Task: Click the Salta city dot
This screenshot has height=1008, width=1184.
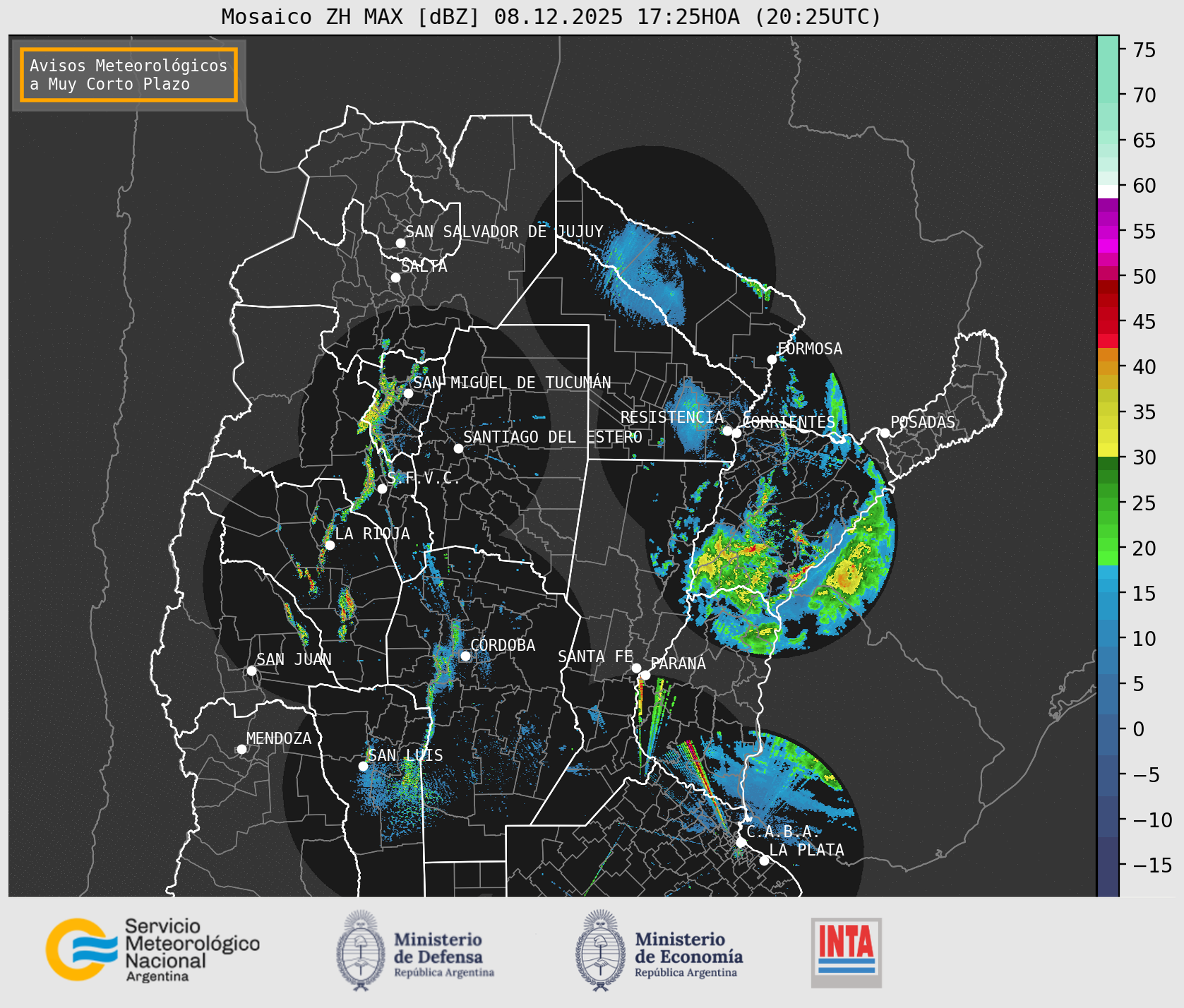Action: pos(396,277)
